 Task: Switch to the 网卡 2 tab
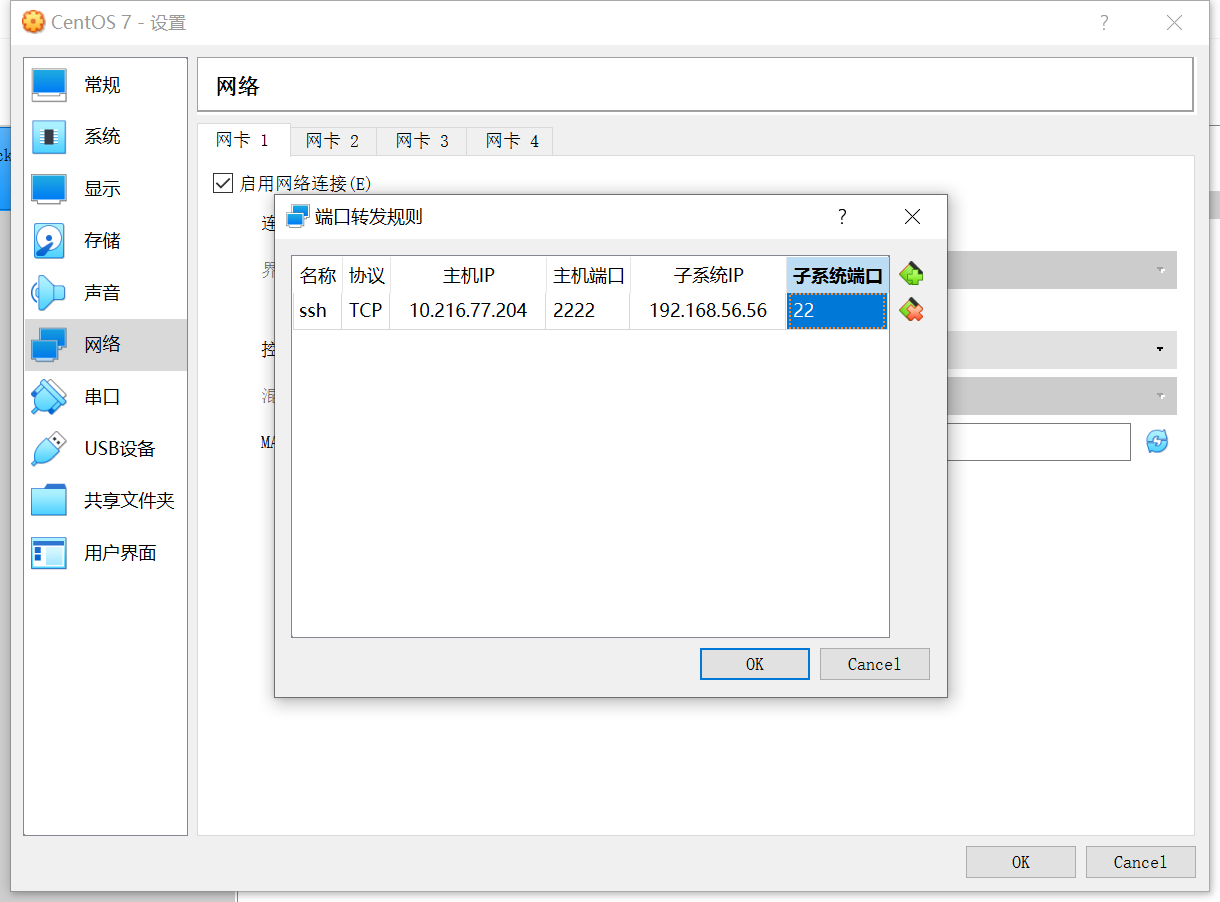click(333, 141)
